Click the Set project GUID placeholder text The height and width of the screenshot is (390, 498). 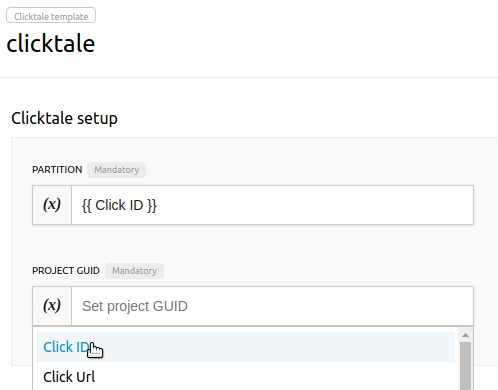click(135, 306)
